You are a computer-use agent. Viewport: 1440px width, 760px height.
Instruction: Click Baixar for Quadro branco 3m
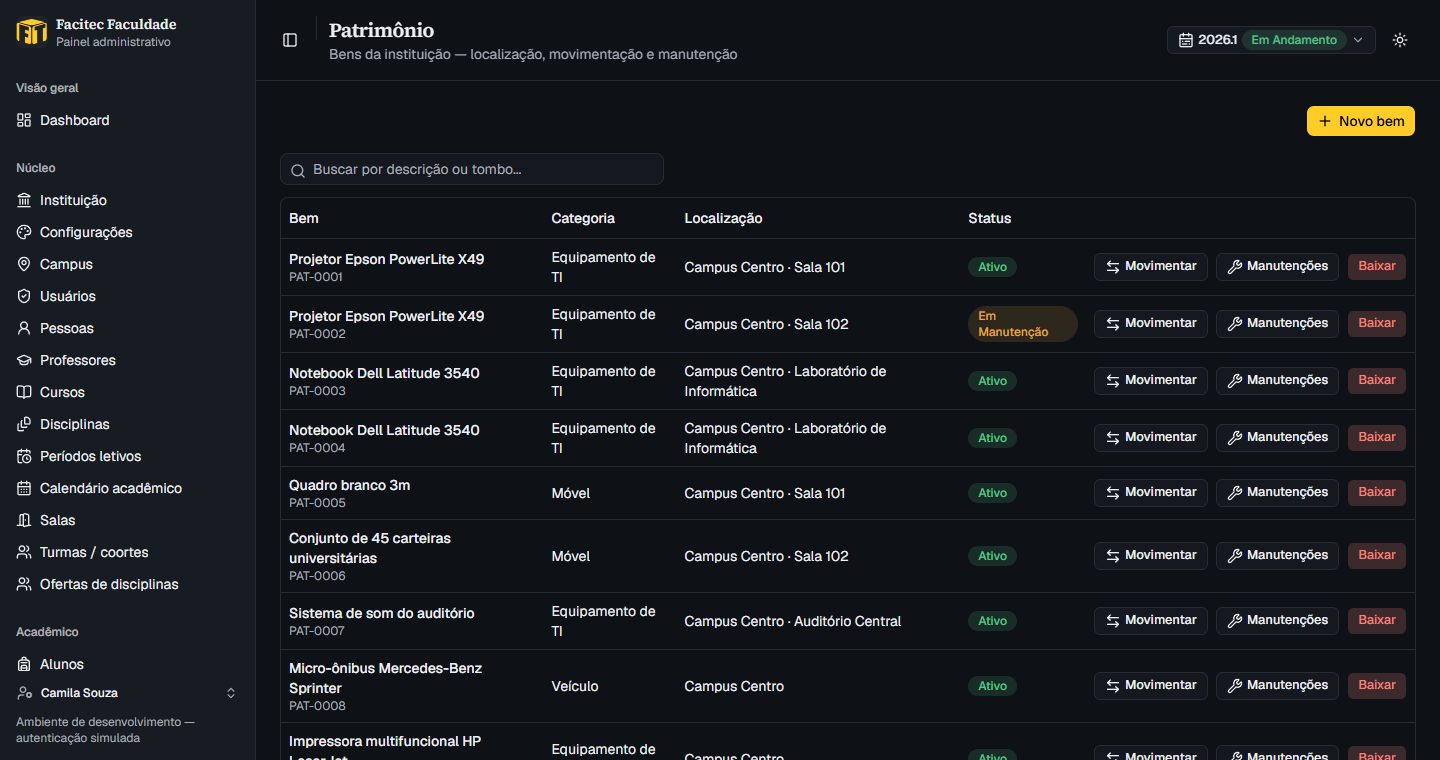coord(1377,492)
